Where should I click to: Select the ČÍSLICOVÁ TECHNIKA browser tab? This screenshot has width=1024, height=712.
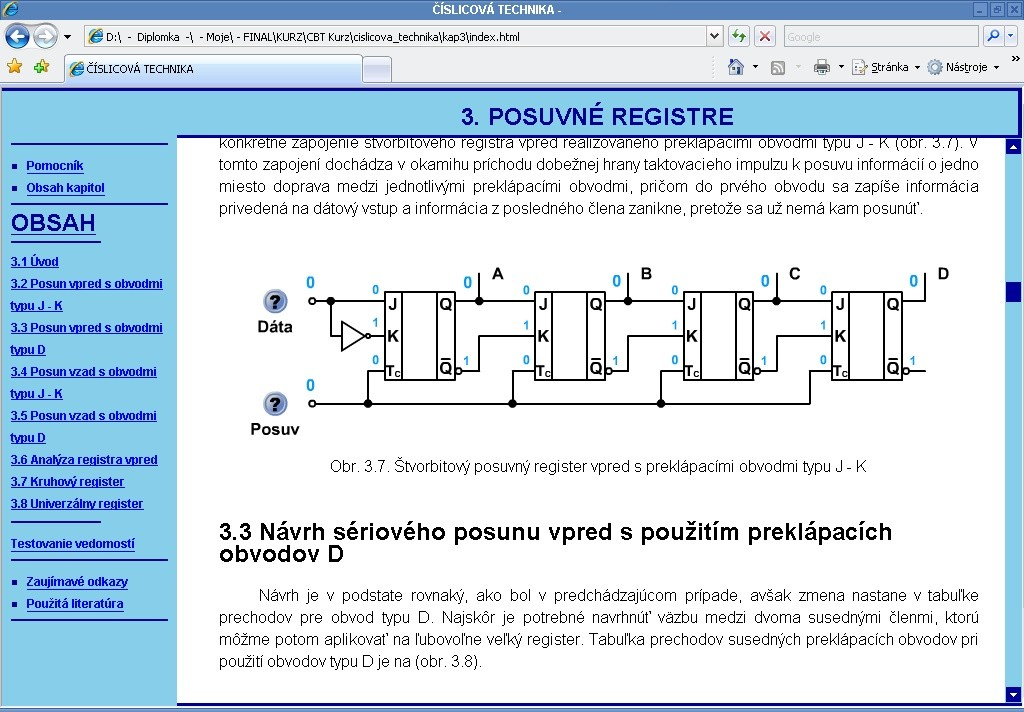pyautogui.click(x=213, y=69)
